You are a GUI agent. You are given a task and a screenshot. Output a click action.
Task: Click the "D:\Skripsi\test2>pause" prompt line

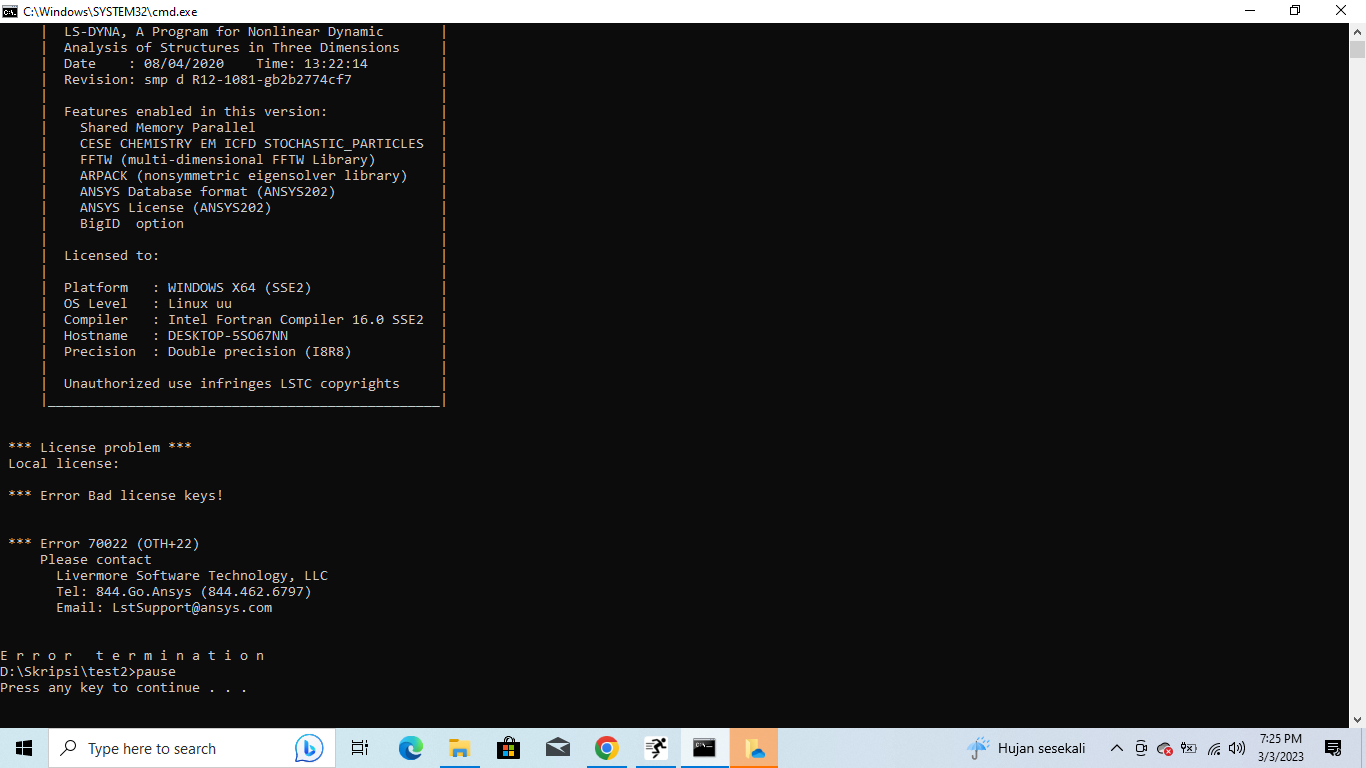[88, 671]
